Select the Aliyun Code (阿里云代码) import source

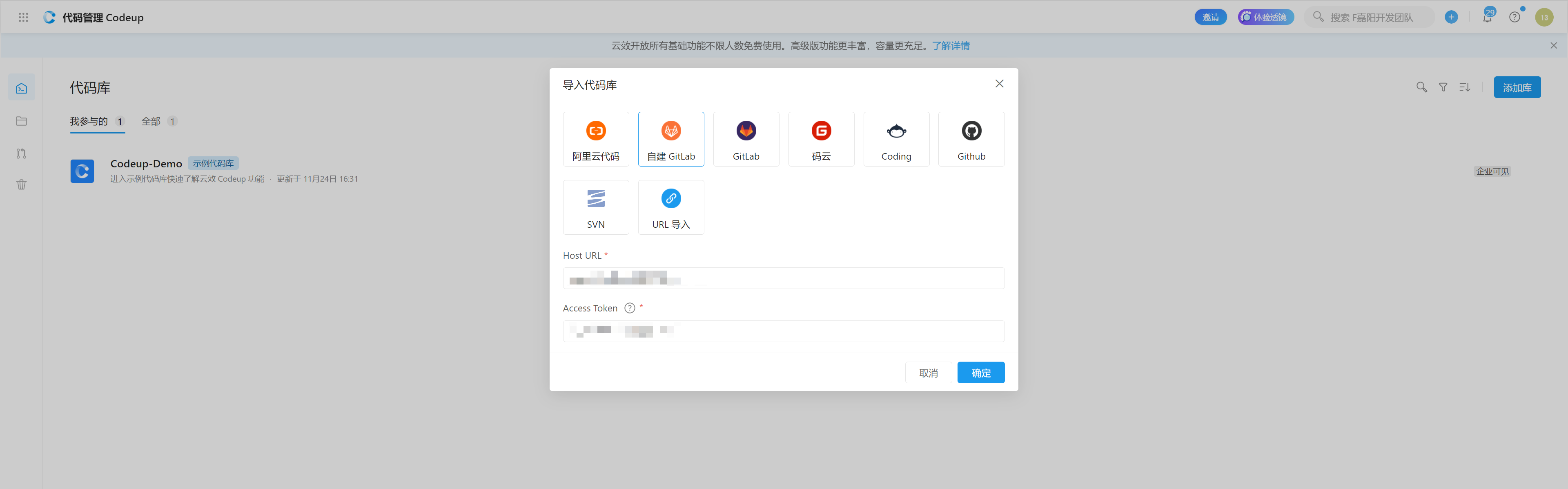(595, 139)
